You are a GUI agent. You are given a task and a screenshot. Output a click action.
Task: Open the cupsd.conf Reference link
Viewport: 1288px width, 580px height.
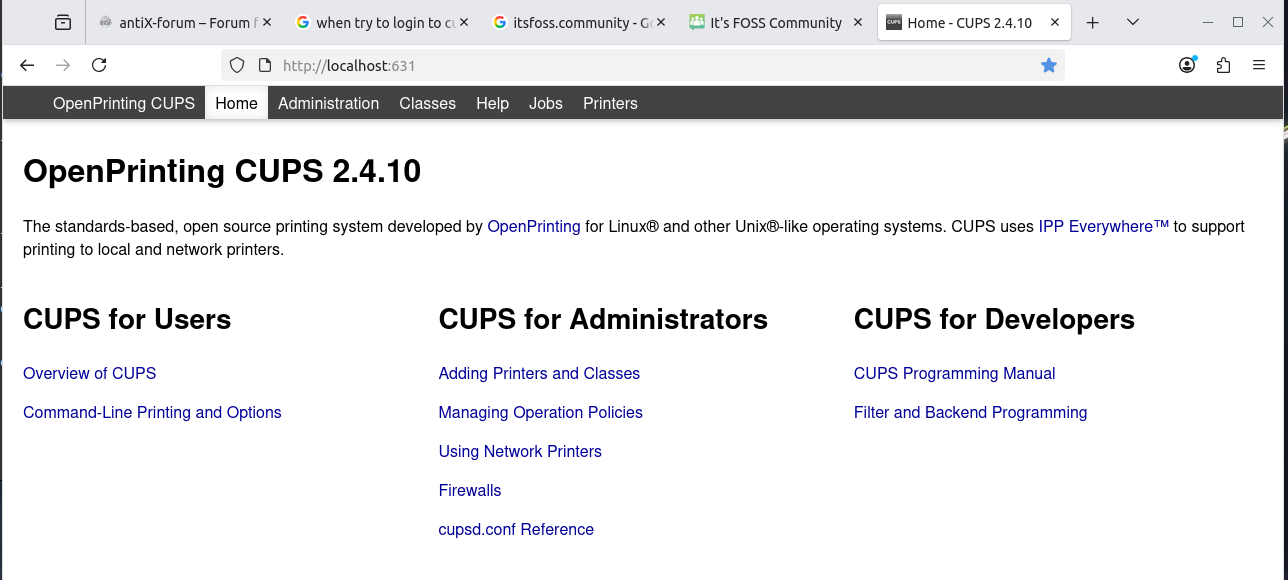pos(516,529)
